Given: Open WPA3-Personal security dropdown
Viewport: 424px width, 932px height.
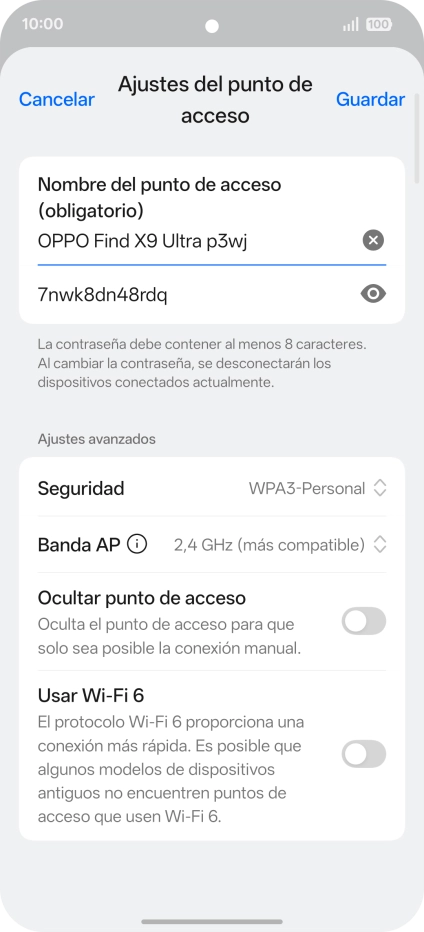Looking at the screenshot, I should pyautogui.click(x=307, y=489).
